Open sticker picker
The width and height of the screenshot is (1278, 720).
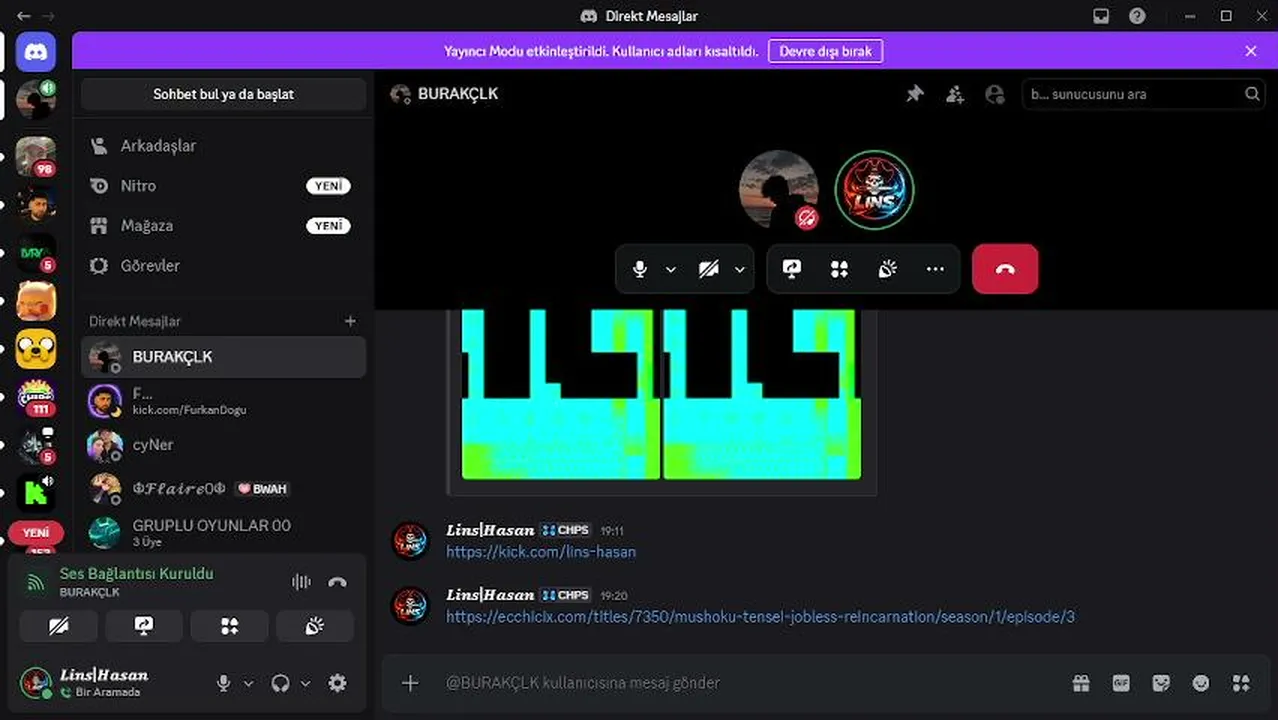[1161, 683]
